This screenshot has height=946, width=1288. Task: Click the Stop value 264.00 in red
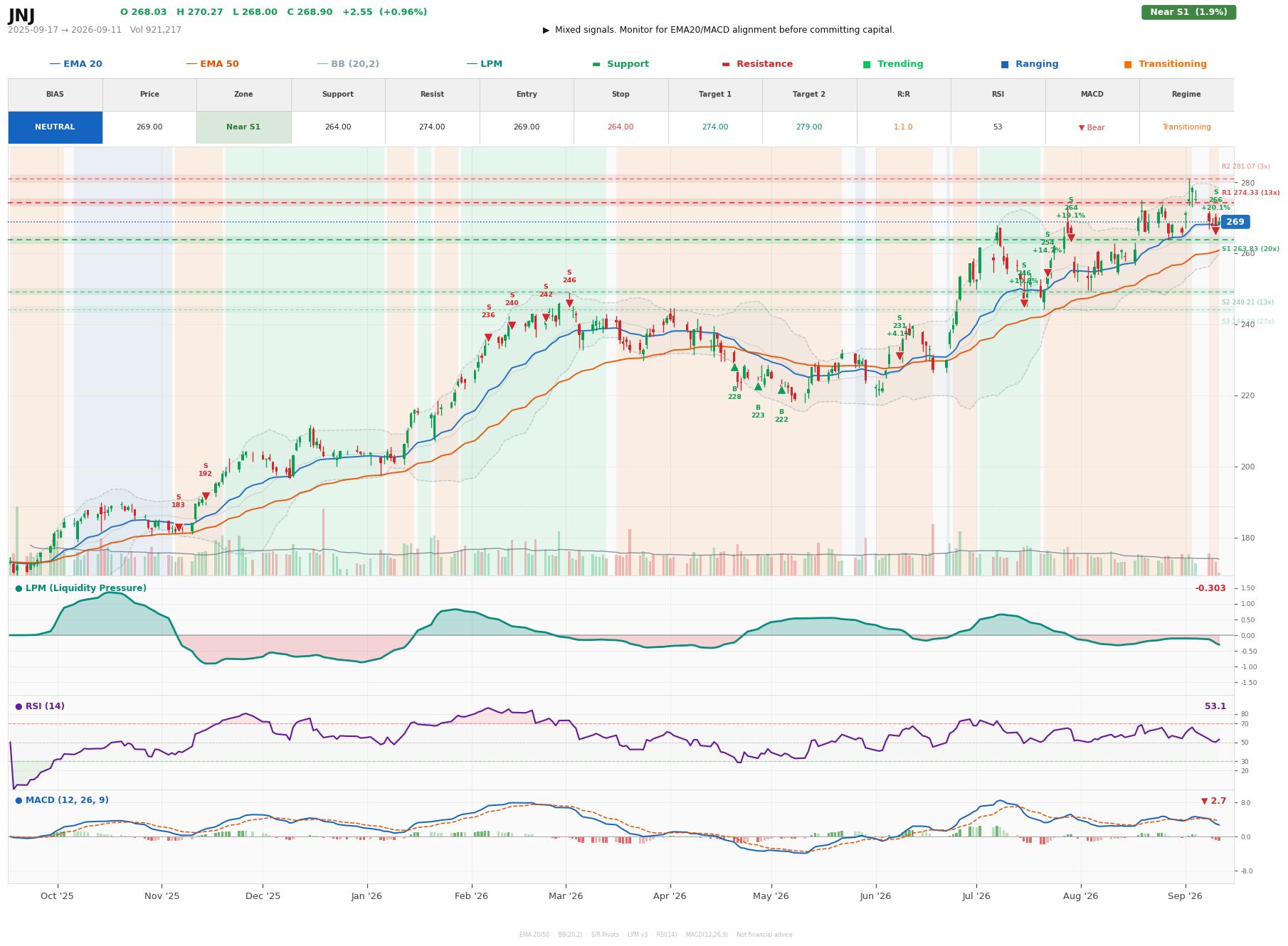coord(621,127)
